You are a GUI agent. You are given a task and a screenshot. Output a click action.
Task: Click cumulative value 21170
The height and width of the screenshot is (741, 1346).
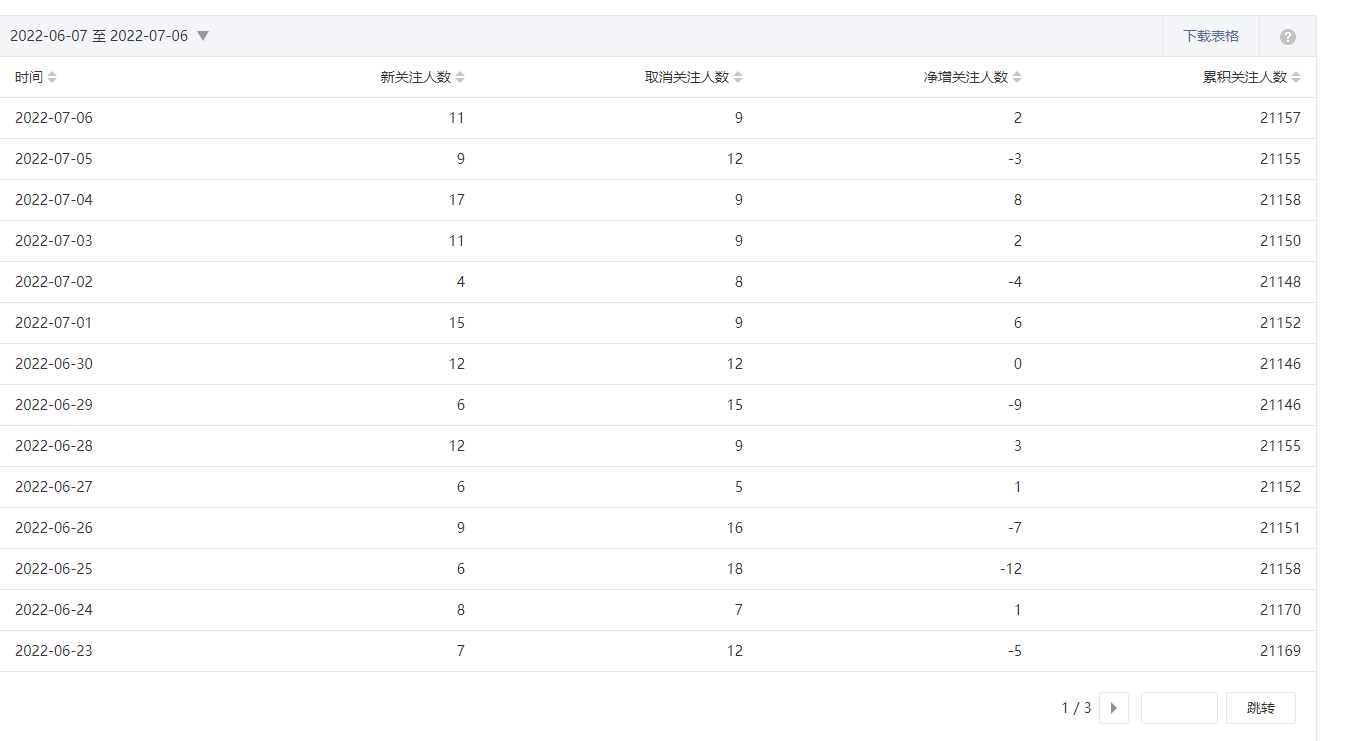[1280, 610]
